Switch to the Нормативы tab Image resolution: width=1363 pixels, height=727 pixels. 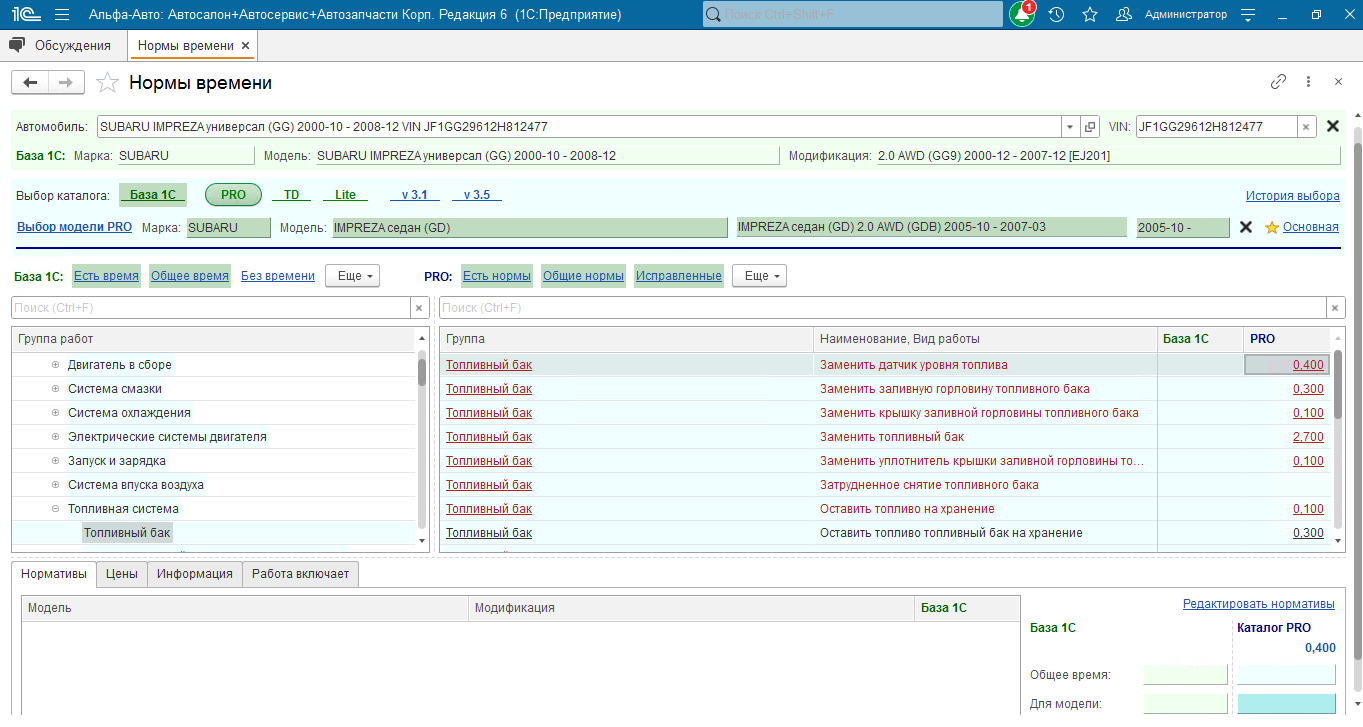point(54,574)
